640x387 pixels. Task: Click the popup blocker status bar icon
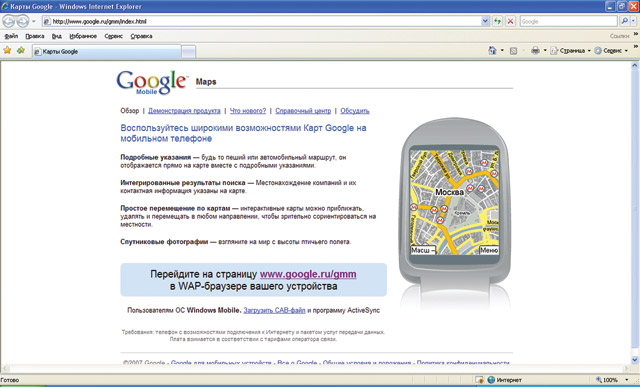point(480,380)
